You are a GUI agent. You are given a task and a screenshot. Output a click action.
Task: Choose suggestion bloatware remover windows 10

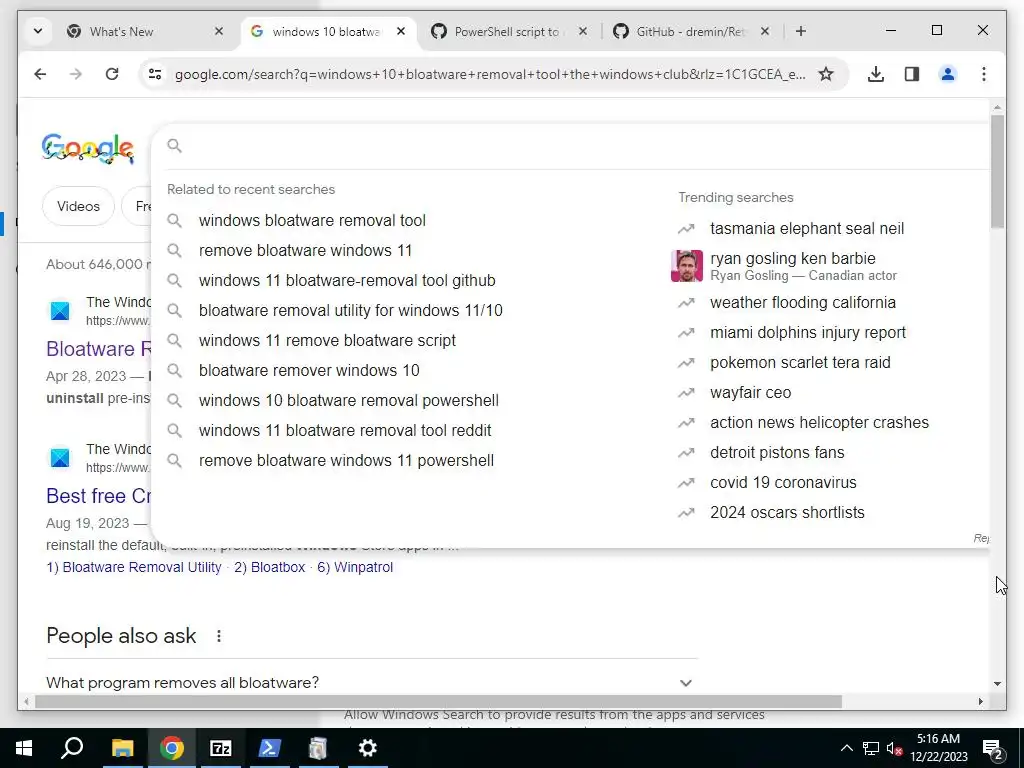[x=309, y=371]
